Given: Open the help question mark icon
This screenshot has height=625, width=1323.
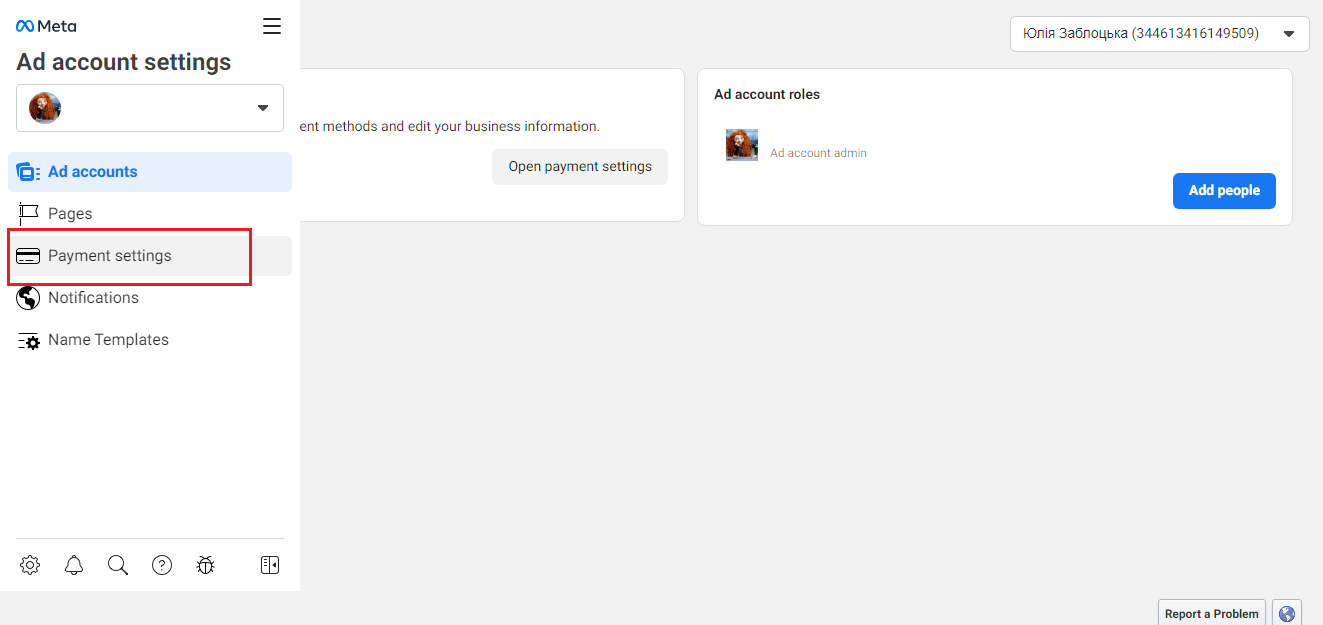Looking at the screenshot, I should tap(162, 565).
